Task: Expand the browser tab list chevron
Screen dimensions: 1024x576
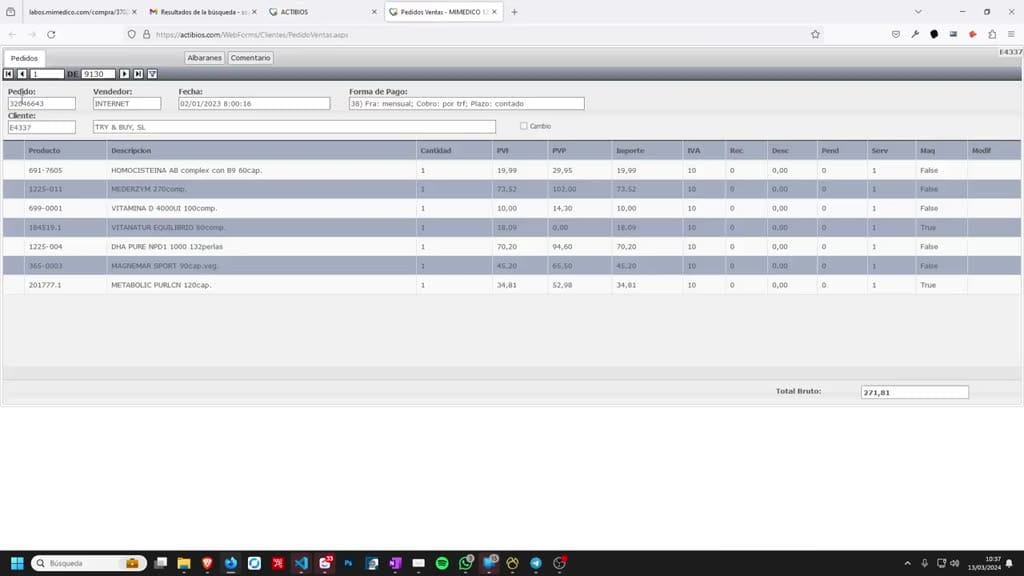Action: click(918, 12)
